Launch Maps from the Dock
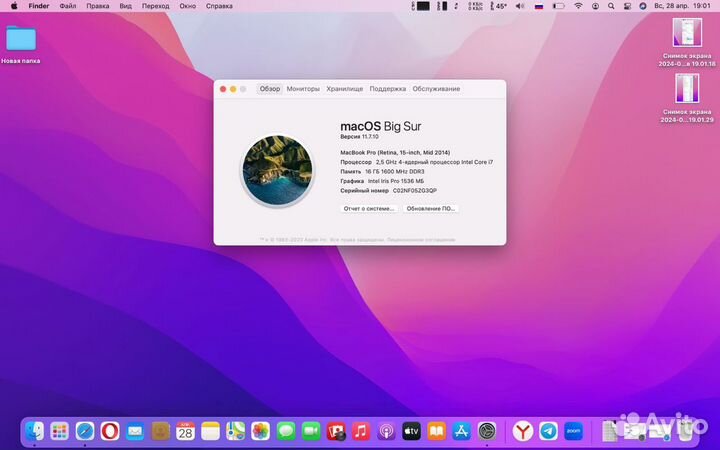720x450 pixels. click(x=236, y=431)
